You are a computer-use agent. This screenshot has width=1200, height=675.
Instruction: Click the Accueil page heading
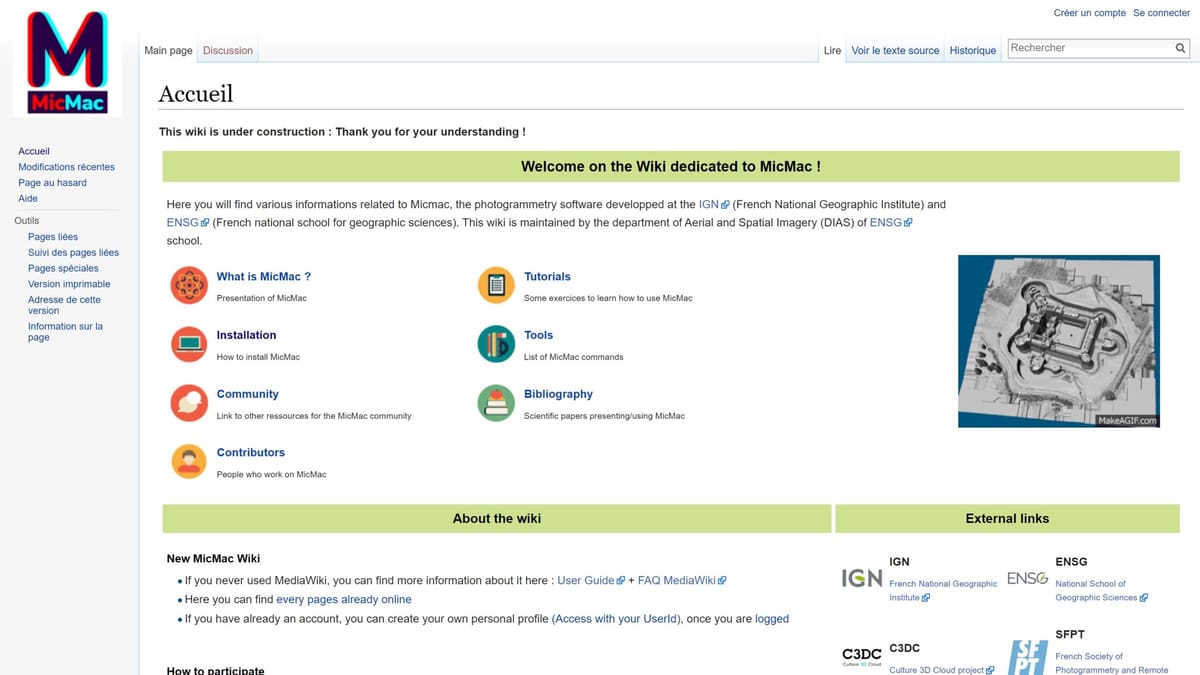[x=196, y=94]
